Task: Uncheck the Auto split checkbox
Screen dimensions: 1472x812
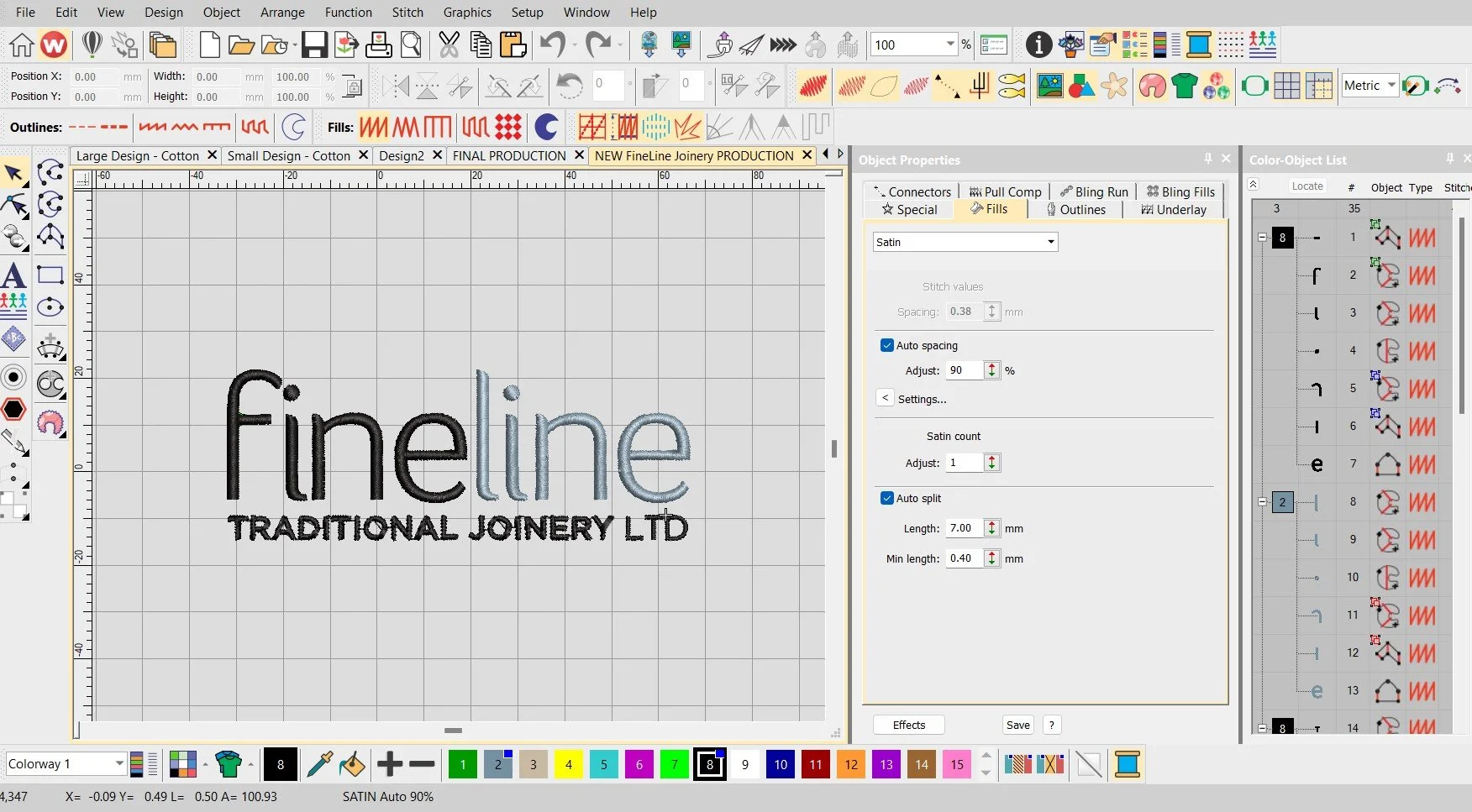Action: tap(887, 498)
